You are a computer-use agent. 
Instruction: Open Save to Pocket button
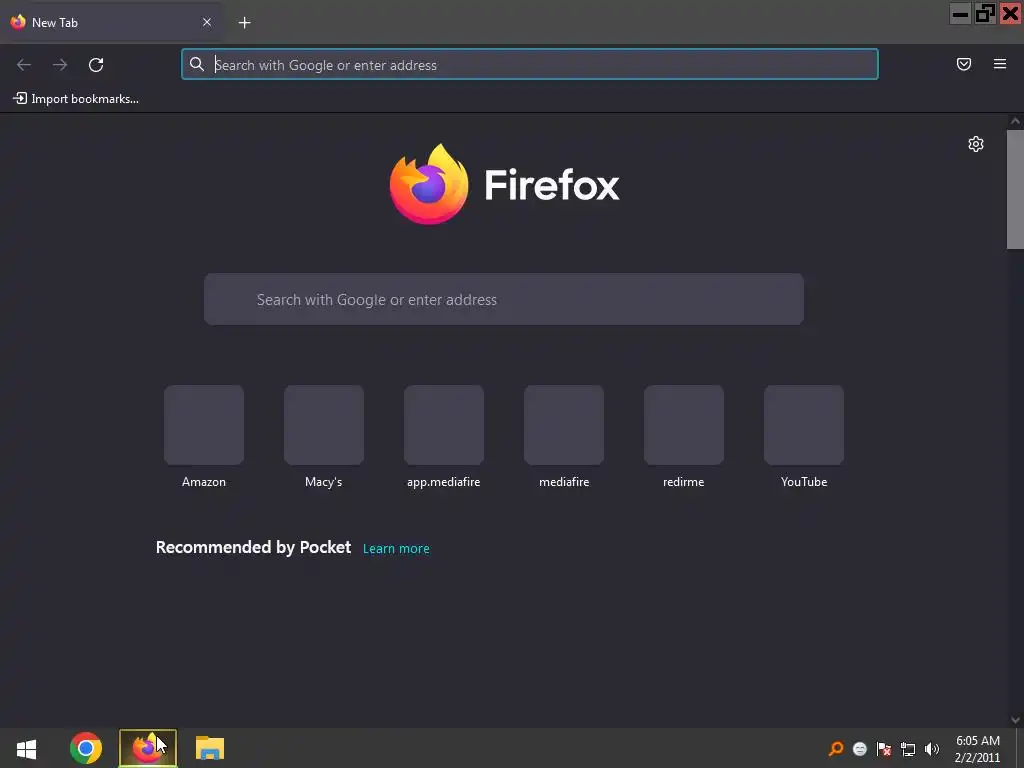(x=964, y=64)
